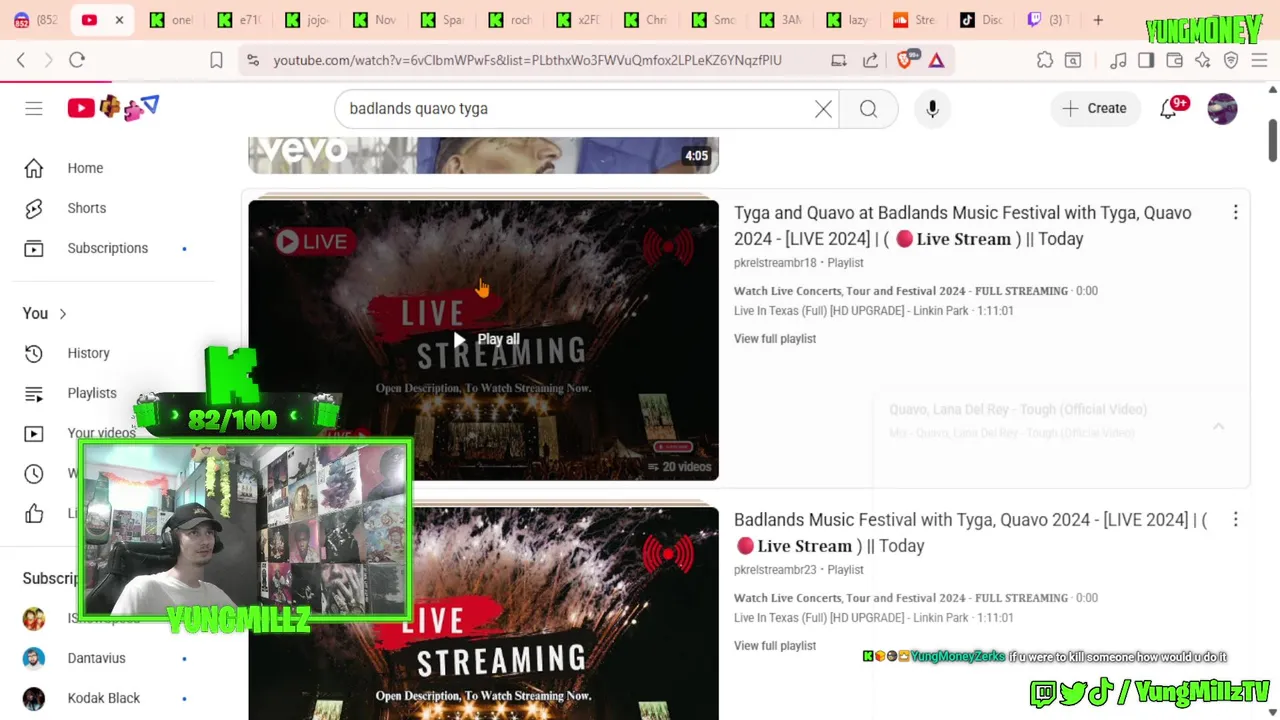The width and height of the screenshot is (1280, 720).
Task: Open the notifications bell
Action: click(x=1168, y=108)
